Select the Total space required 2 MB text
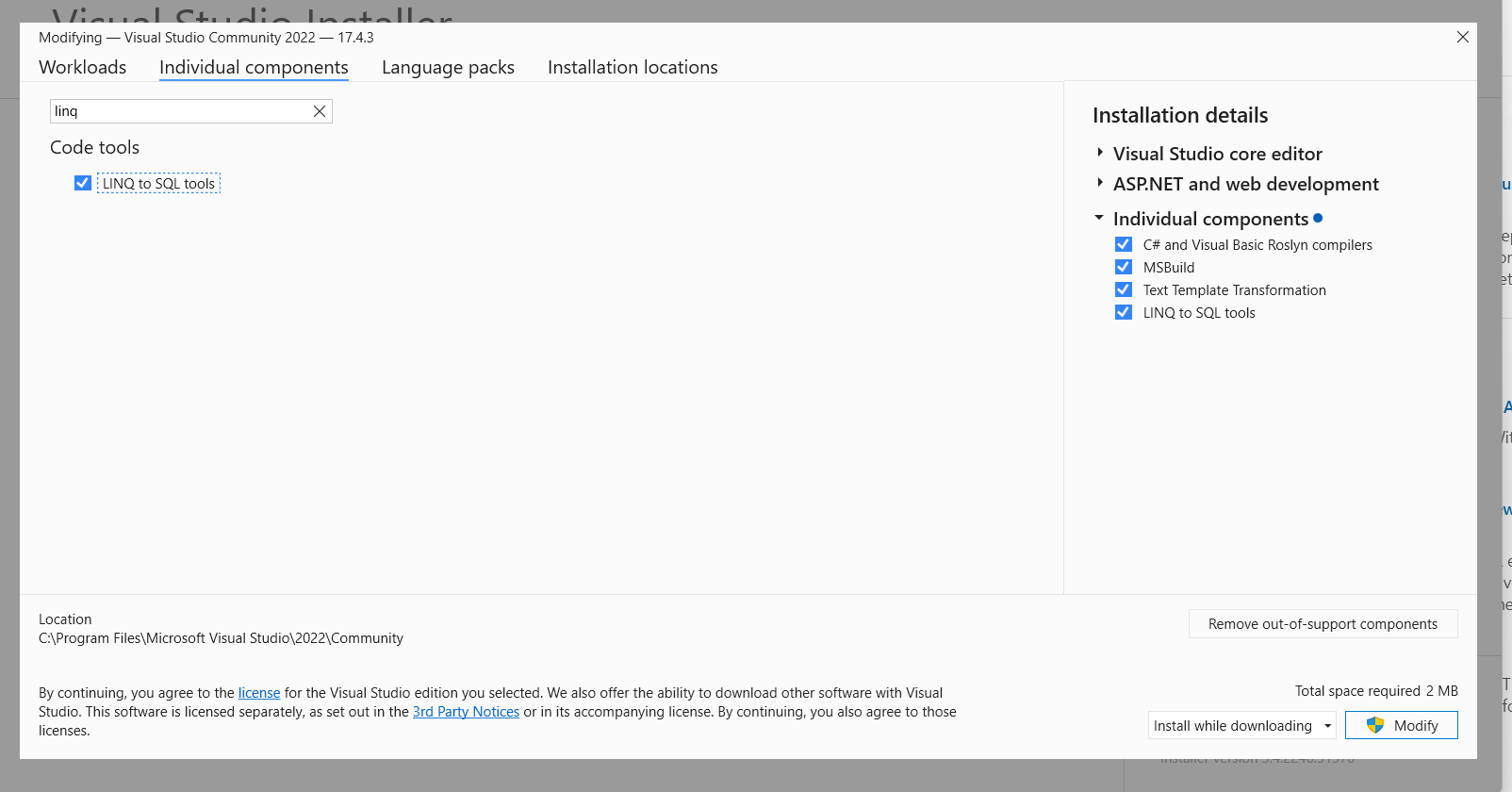1512x792 pixels. click(1376, 691)
